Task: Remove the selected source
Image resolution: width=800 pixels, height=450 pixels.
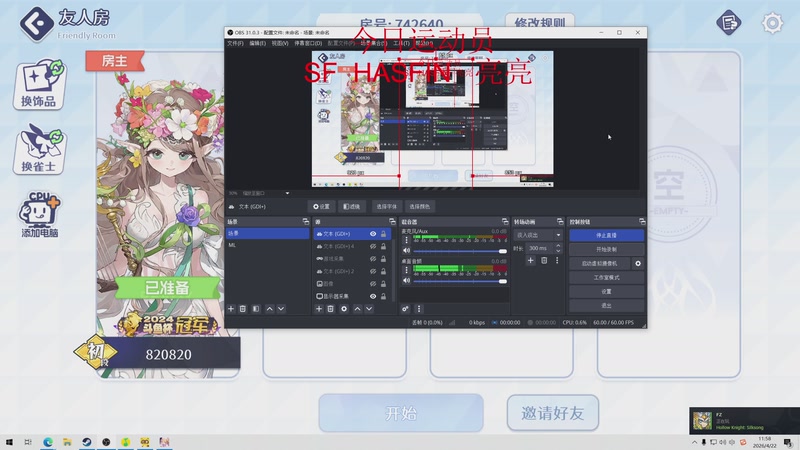Action: (331, 309)
